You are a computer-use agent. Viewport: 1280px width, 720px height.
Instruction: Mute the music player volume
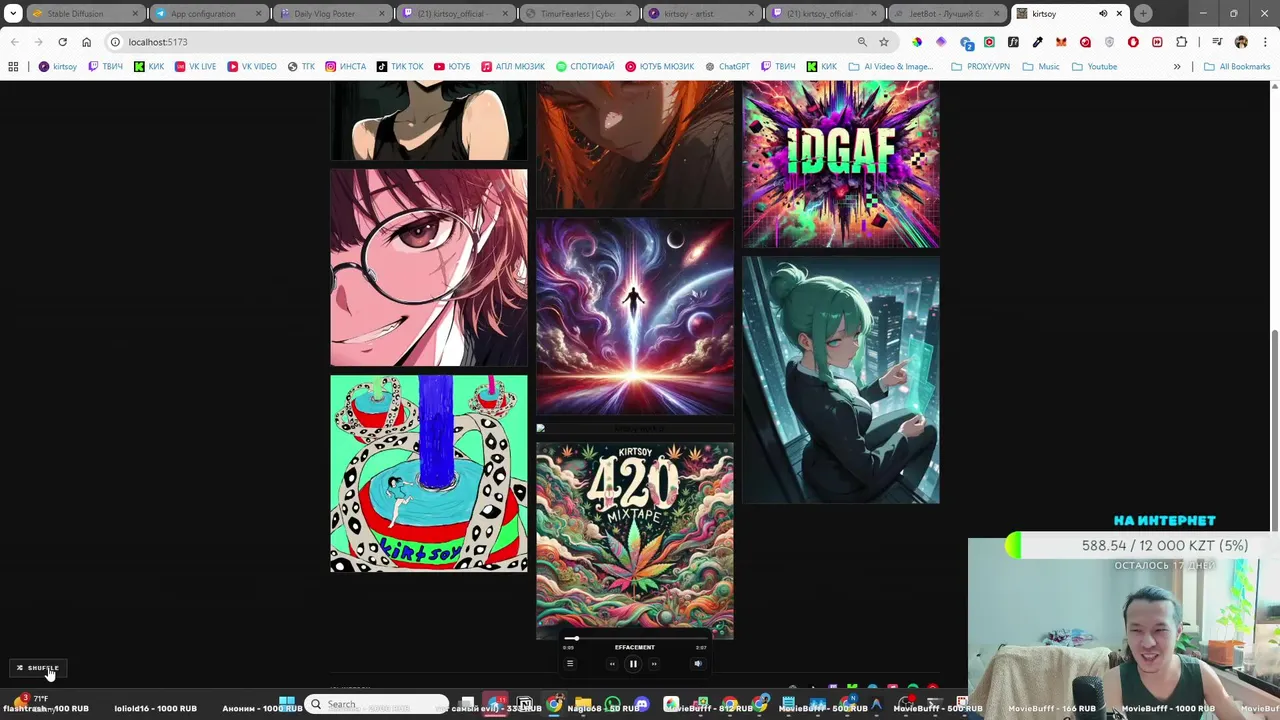[698, 663]
